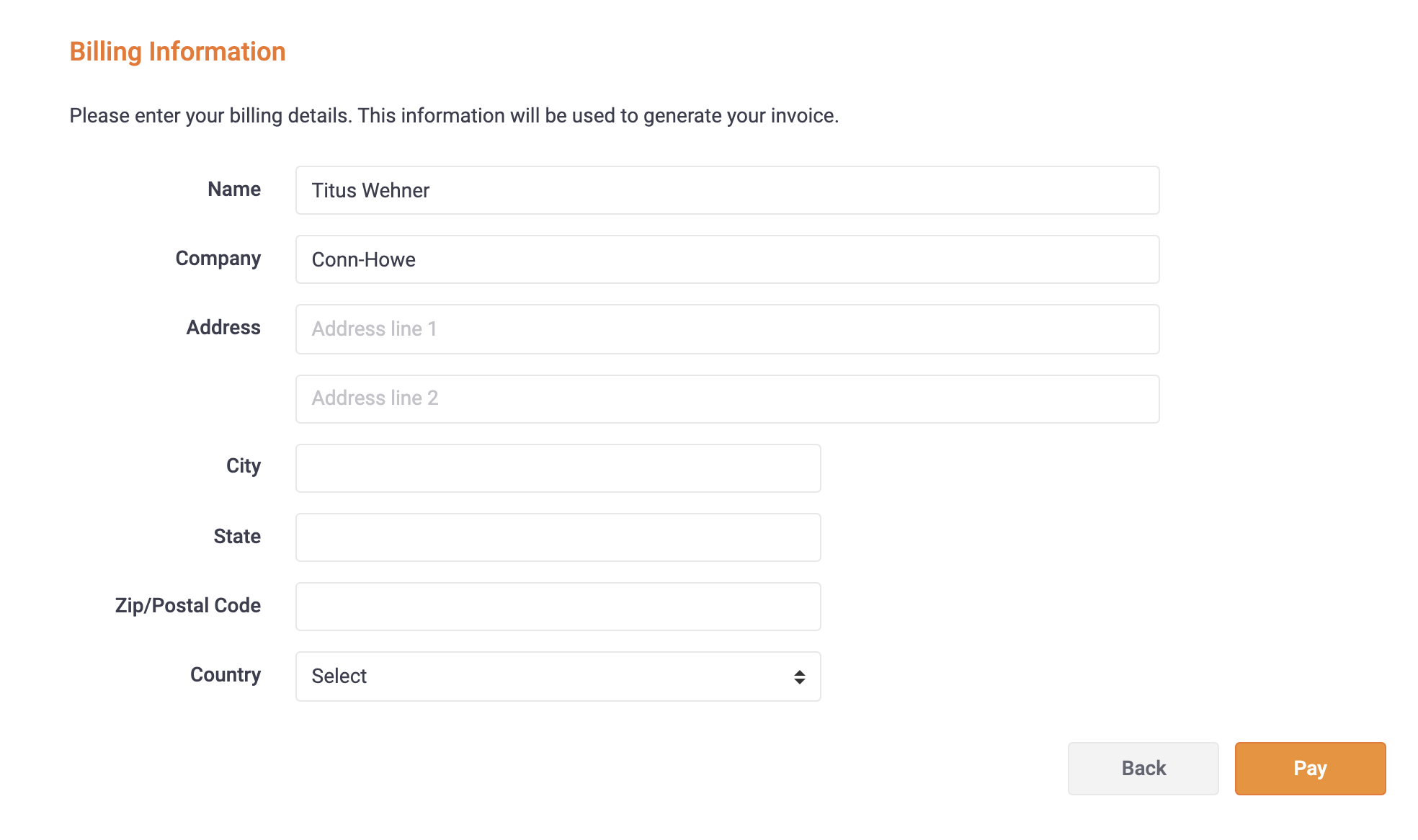Click the Name field label
This screenshot has height=840, width=1418.
[x=234, y=189]
